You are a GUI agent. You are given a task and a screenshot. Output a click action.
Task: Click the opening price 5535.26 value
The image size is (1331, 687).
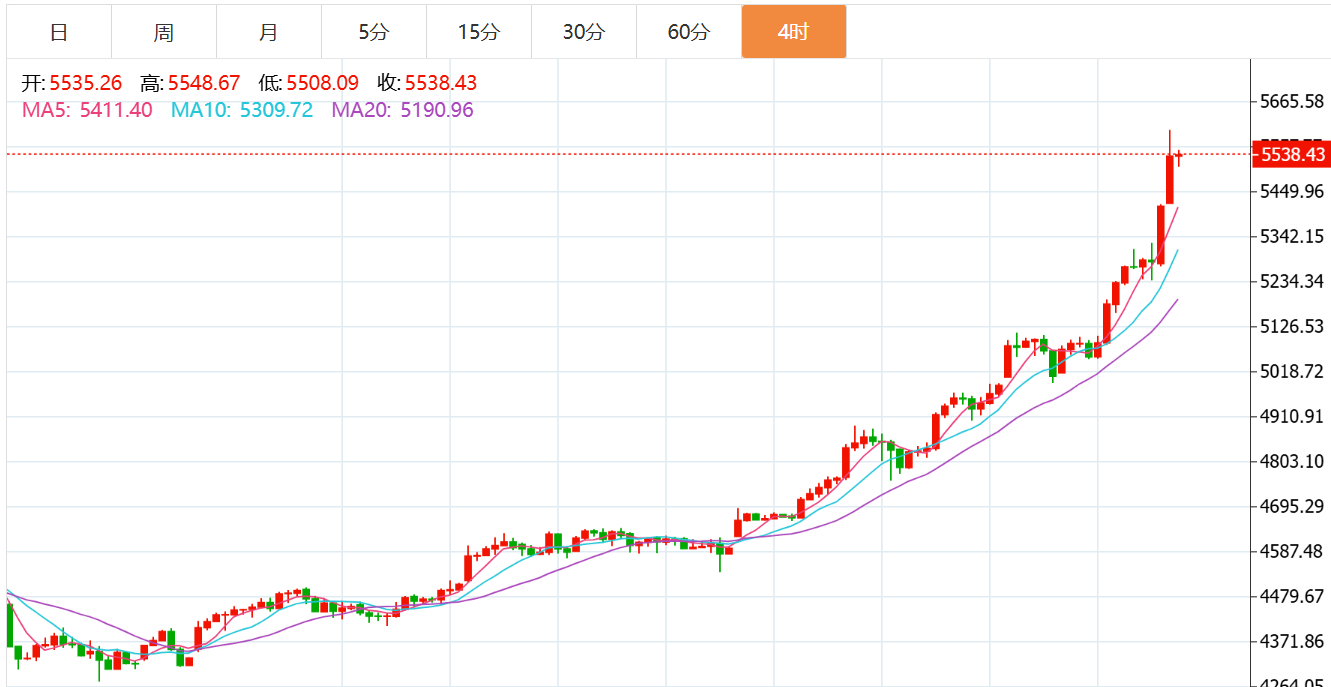pyautogui.click(x=85, y=83)
